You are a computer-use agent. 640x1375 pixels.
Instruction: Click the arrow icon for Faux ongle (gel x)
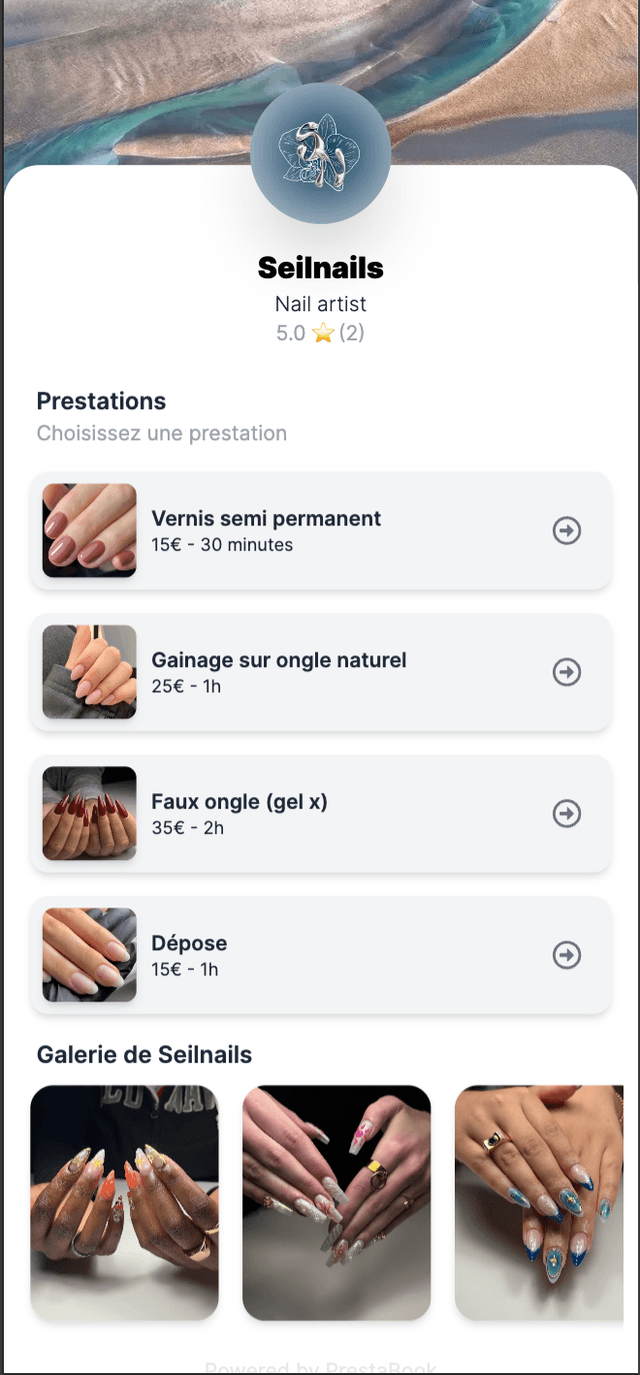point(567,814)
